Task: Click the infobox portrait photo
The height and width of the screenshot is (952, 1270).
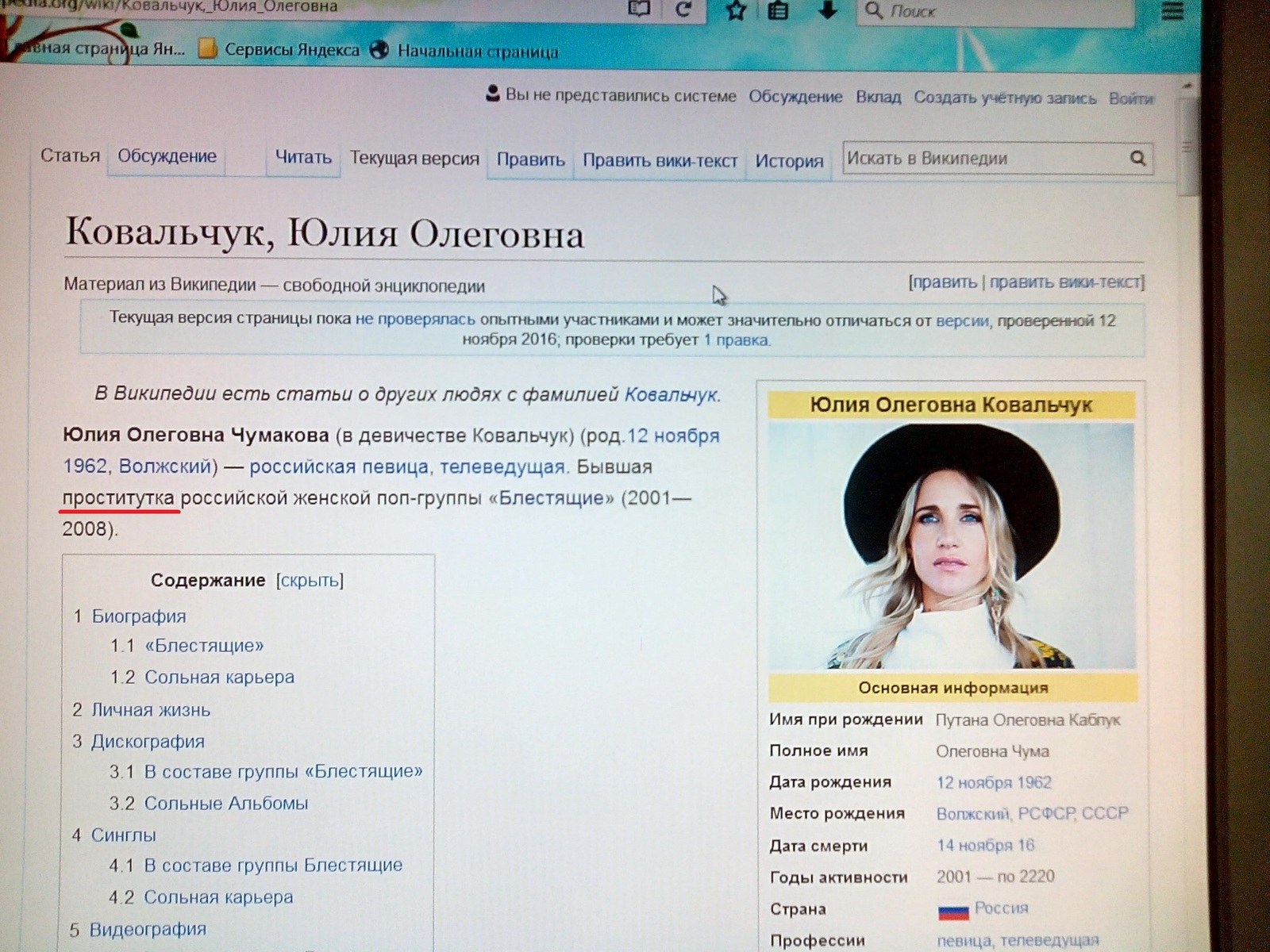Action: coord(951,546)
